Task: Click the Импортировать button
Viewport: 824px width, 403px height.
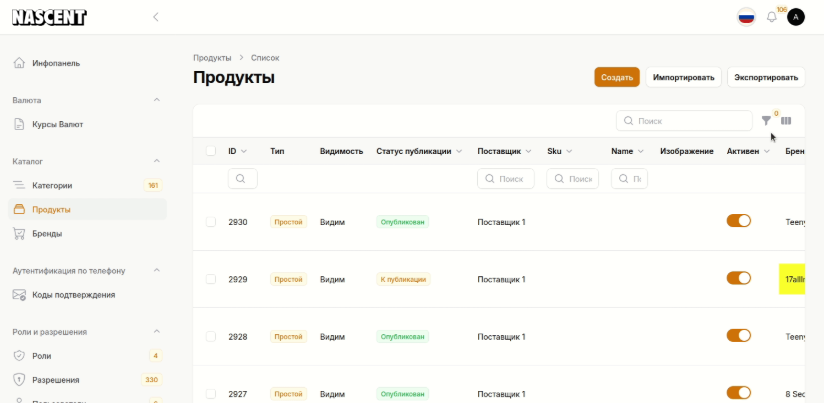Action: pyautogui.click(x=683, y=77)
